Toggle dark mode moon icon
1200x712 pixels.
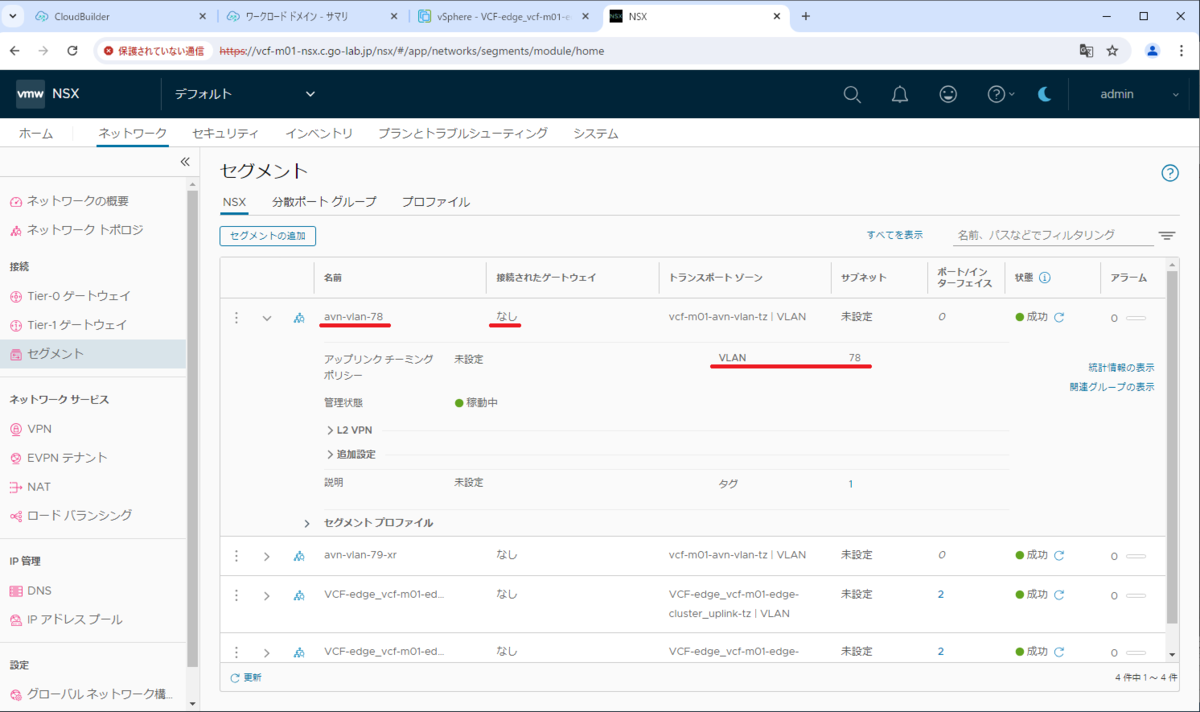[x=1044, y=94]
